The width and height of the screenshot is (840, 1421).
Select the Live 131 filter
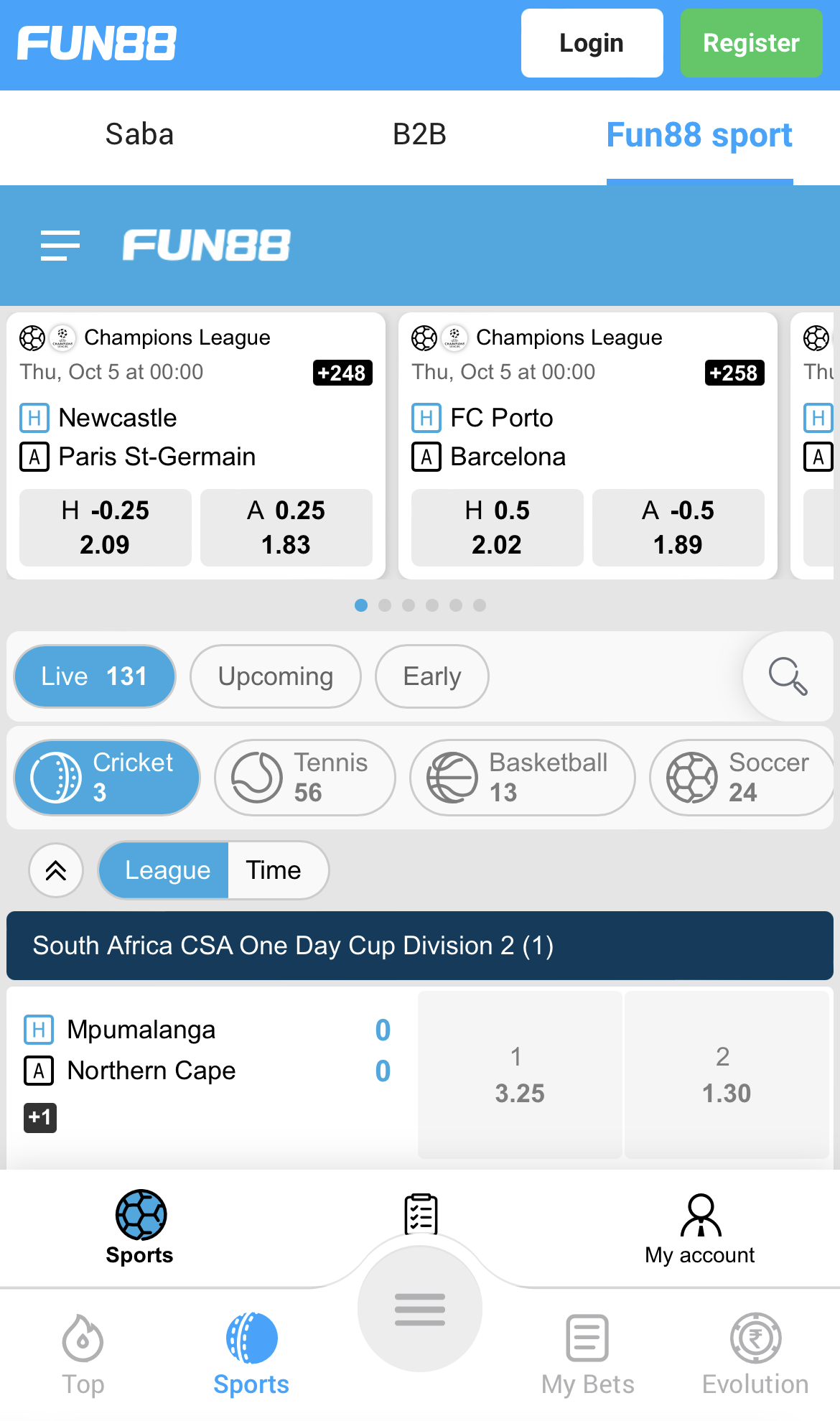point(95,676)
